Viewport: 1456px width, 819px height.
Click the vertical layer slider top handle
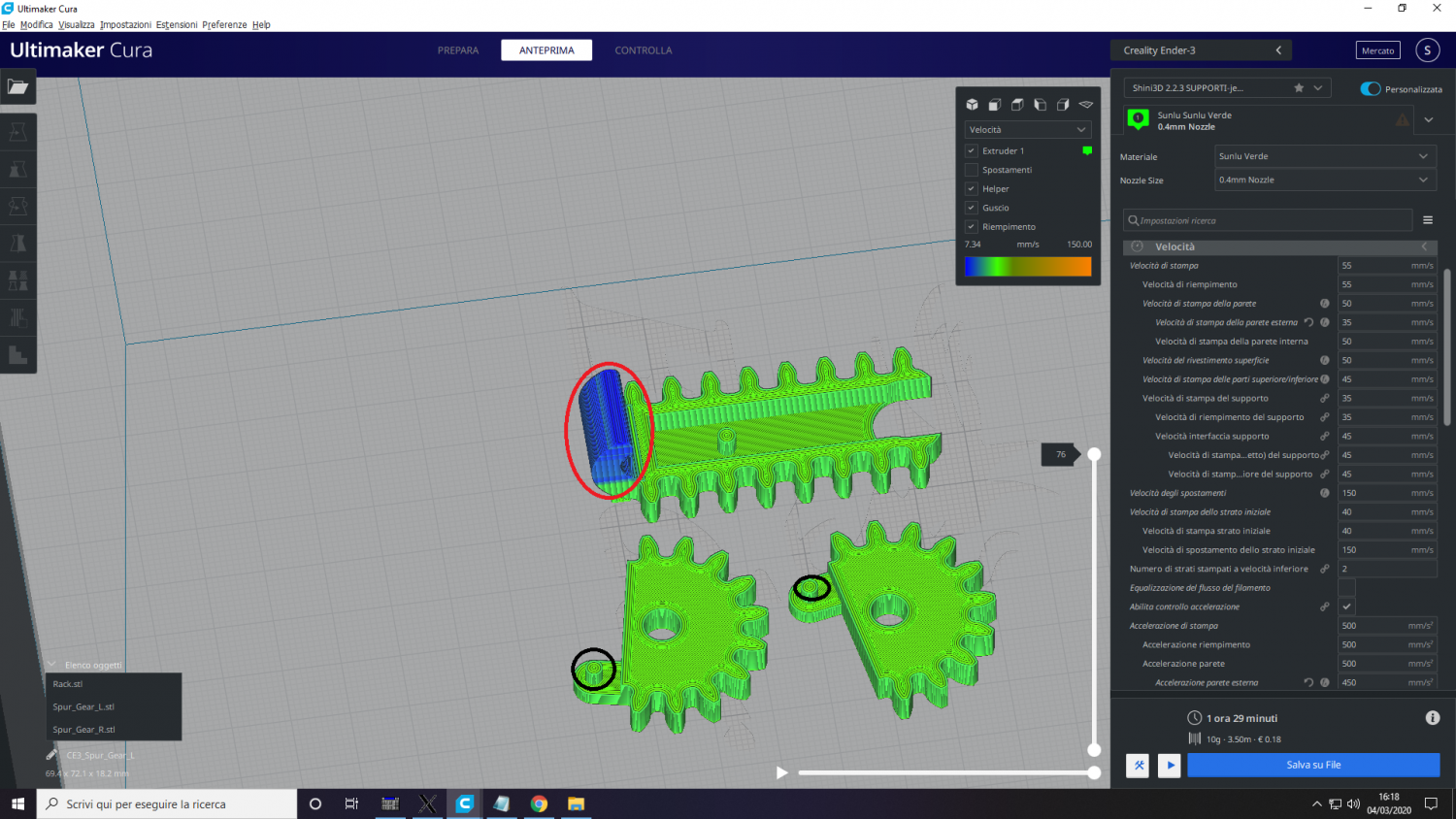tap(1094, 454)
